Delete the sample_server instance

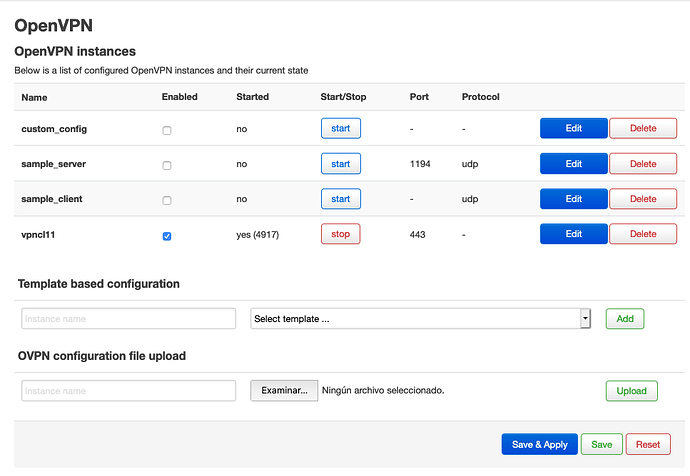pyautogui.click(x=643, y=164)
